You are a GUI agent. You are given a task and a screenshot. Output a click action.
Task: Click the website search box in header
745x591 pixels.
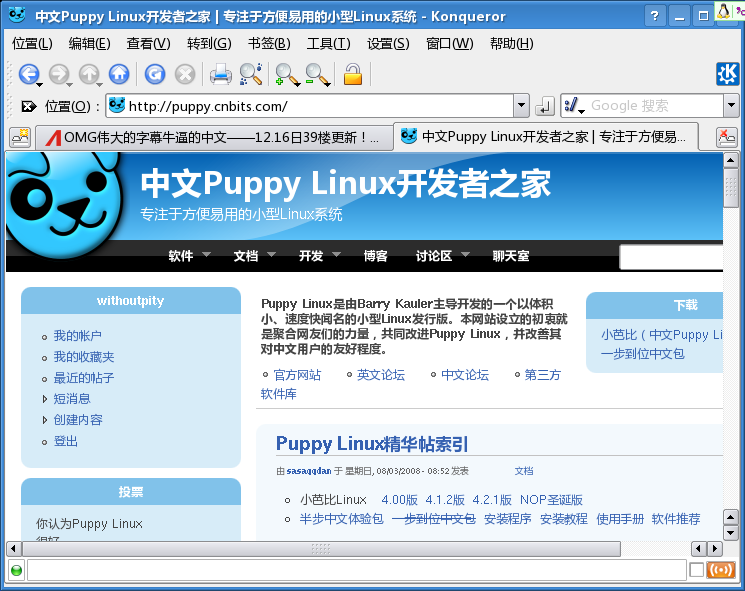pyautogui.click(x=671, y=258)
